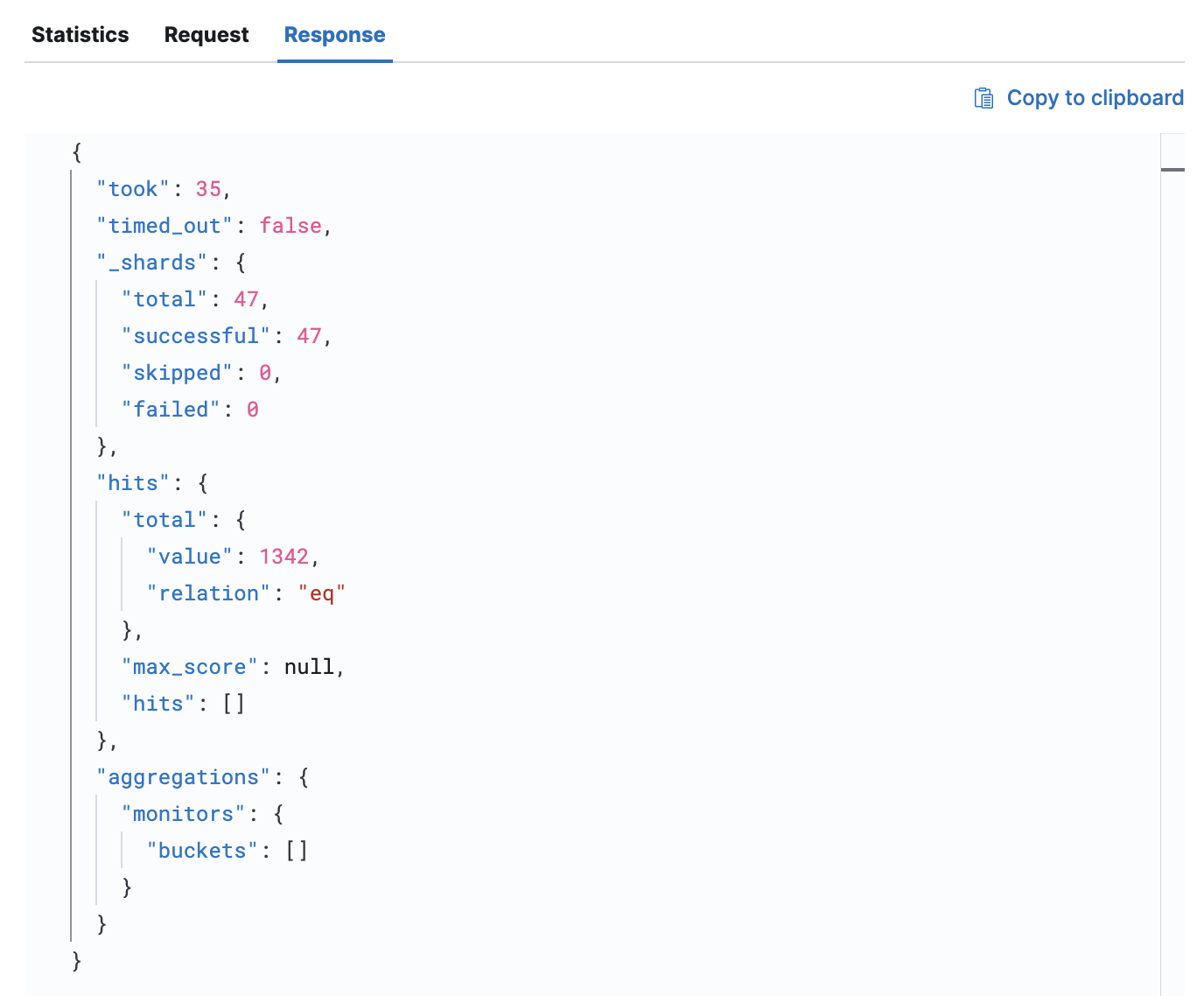This screenshot has width=1204, height=996.
Task: Place cursor on the "_shards" key
Action: (152, 263)
